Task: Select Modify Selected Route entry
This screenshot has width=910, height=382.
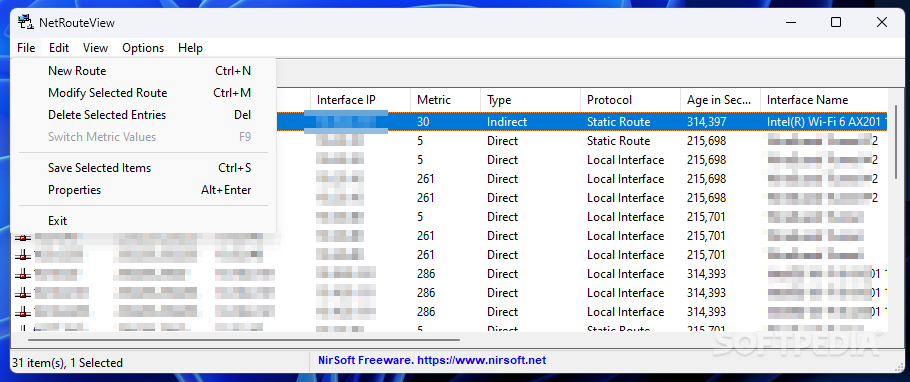Action: click(x=143, y=93)
